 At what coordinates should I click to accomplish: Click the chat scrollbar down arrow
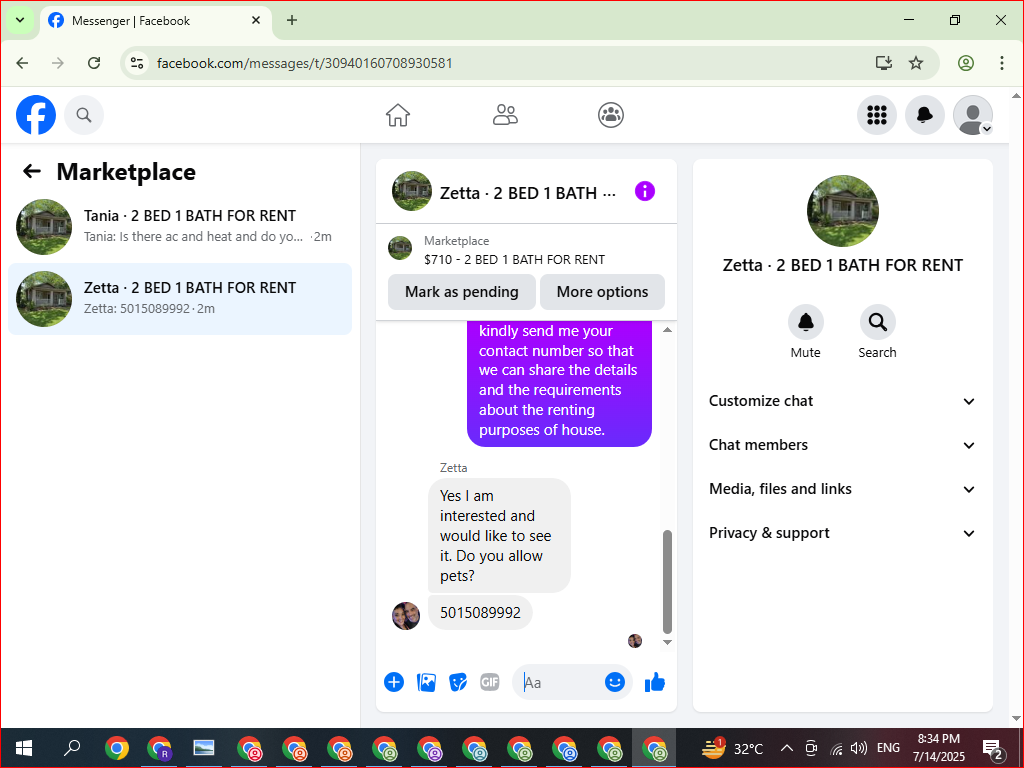click(667, 643)
